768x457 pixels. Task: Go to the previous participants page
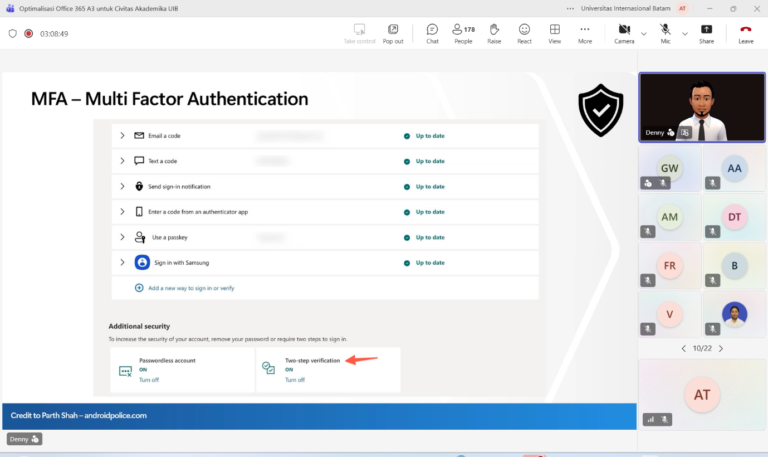coord(683,348)
